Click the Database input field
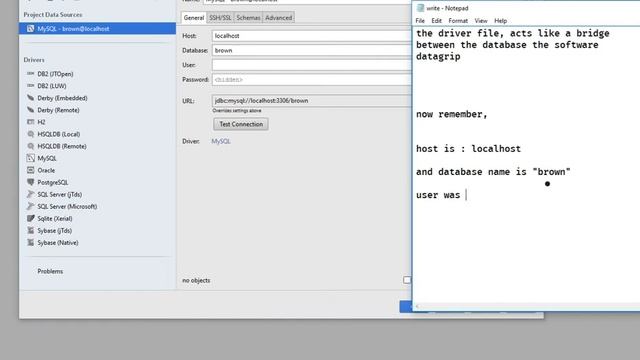 pyautogui.click(x=312, y=50)
